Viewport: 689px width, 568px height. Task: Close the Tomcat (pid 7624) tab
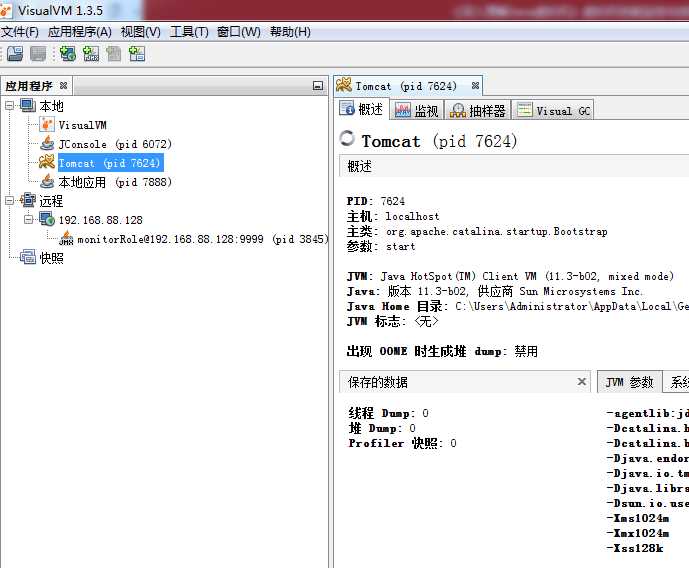click(475, 85)
